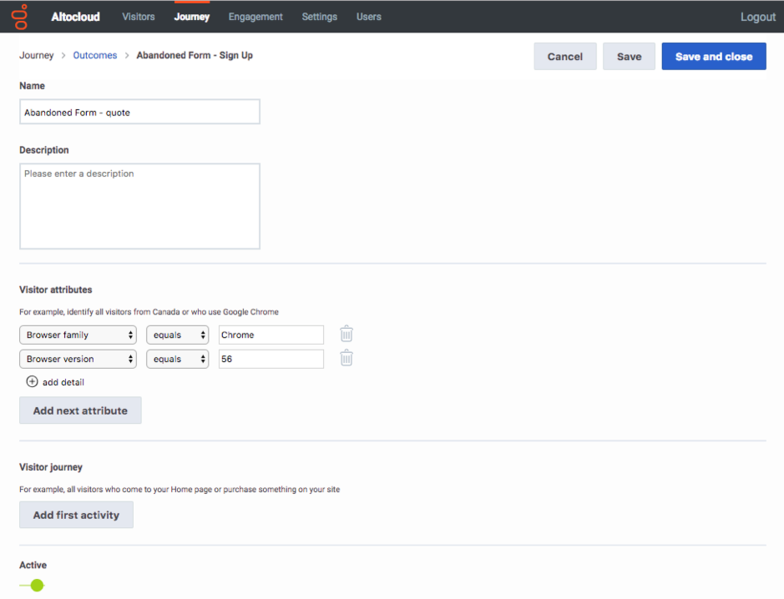
Task: Click the Cancel button
Action: (565, 56)
